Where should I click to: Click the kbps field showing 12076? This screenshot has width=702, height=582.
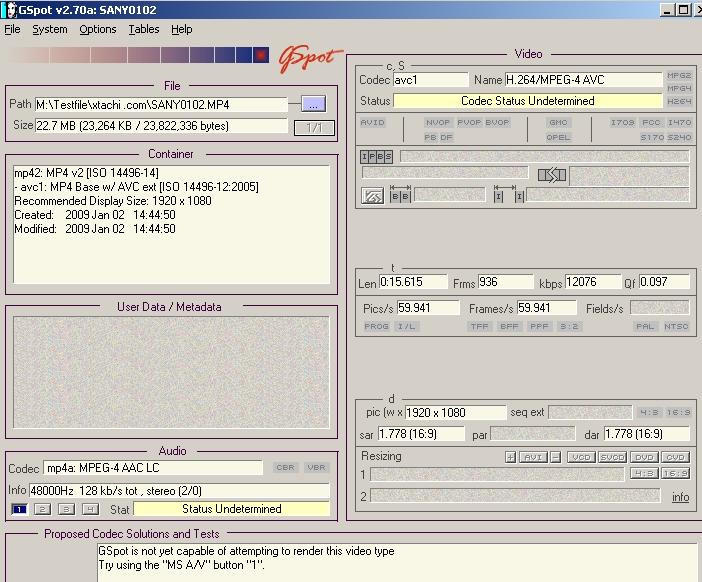(593, 282)
